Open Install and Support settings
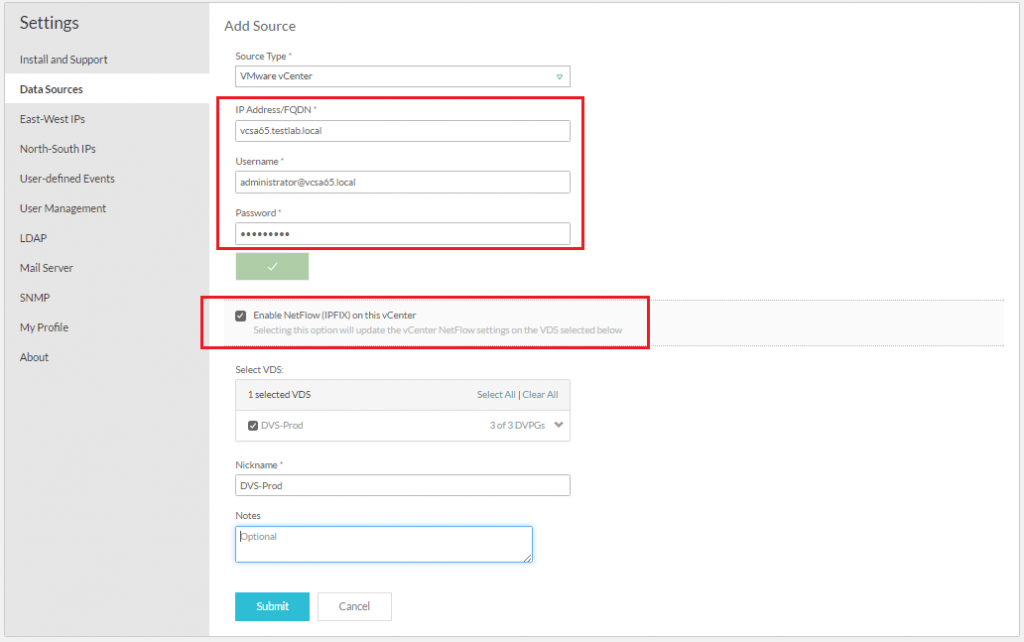The height and width of the screenshot is (642, 1024). pos(63,60)
